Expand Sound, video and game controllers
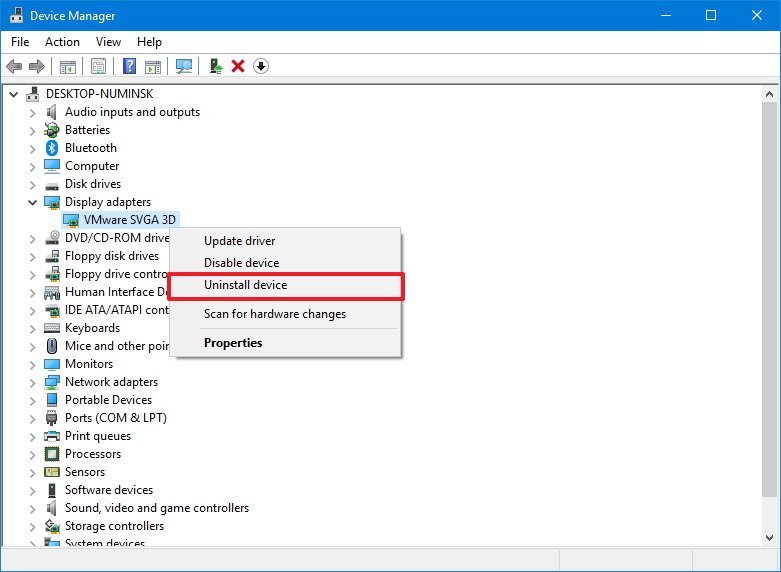 [x=33, y=509]
